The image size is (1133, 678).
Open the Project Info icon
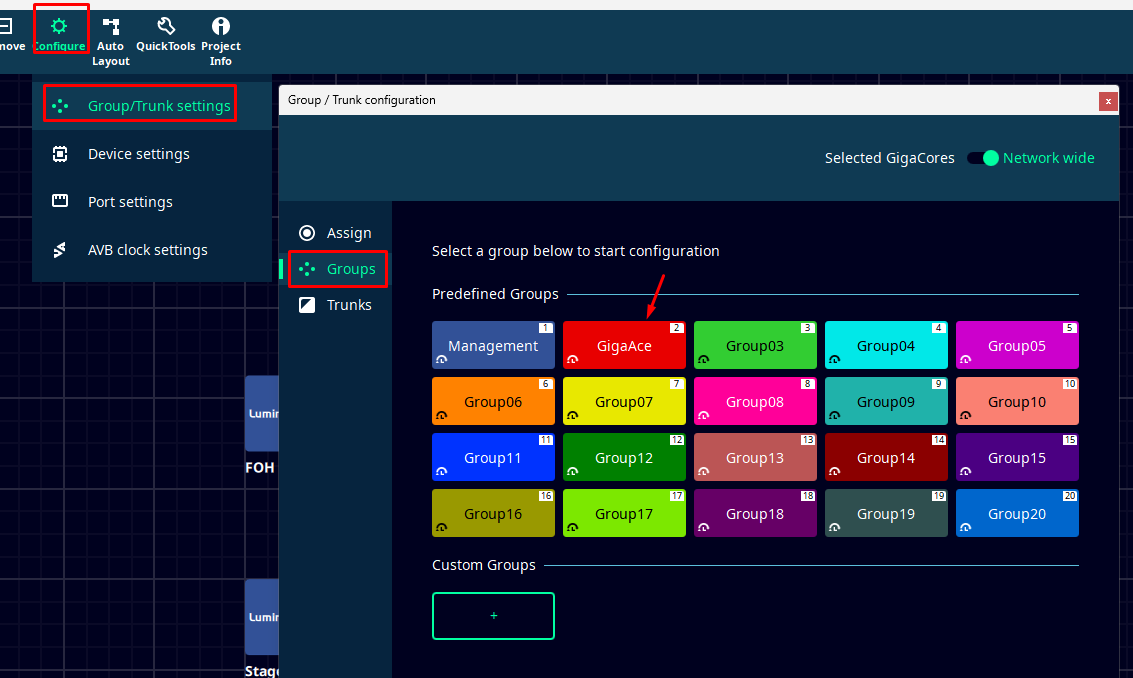(x=221, y=27)
